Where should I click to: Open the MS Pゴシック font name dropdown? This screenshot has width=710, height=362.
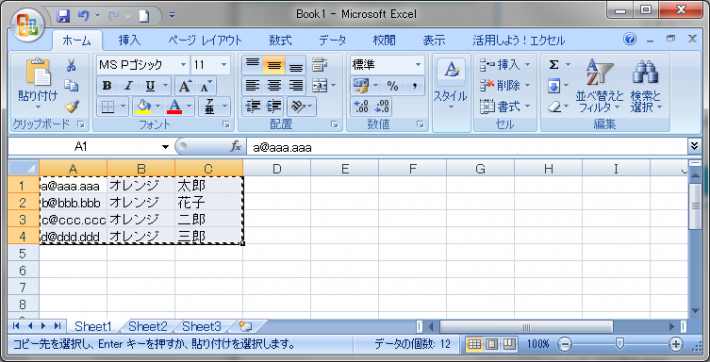(x=183, y=65)
